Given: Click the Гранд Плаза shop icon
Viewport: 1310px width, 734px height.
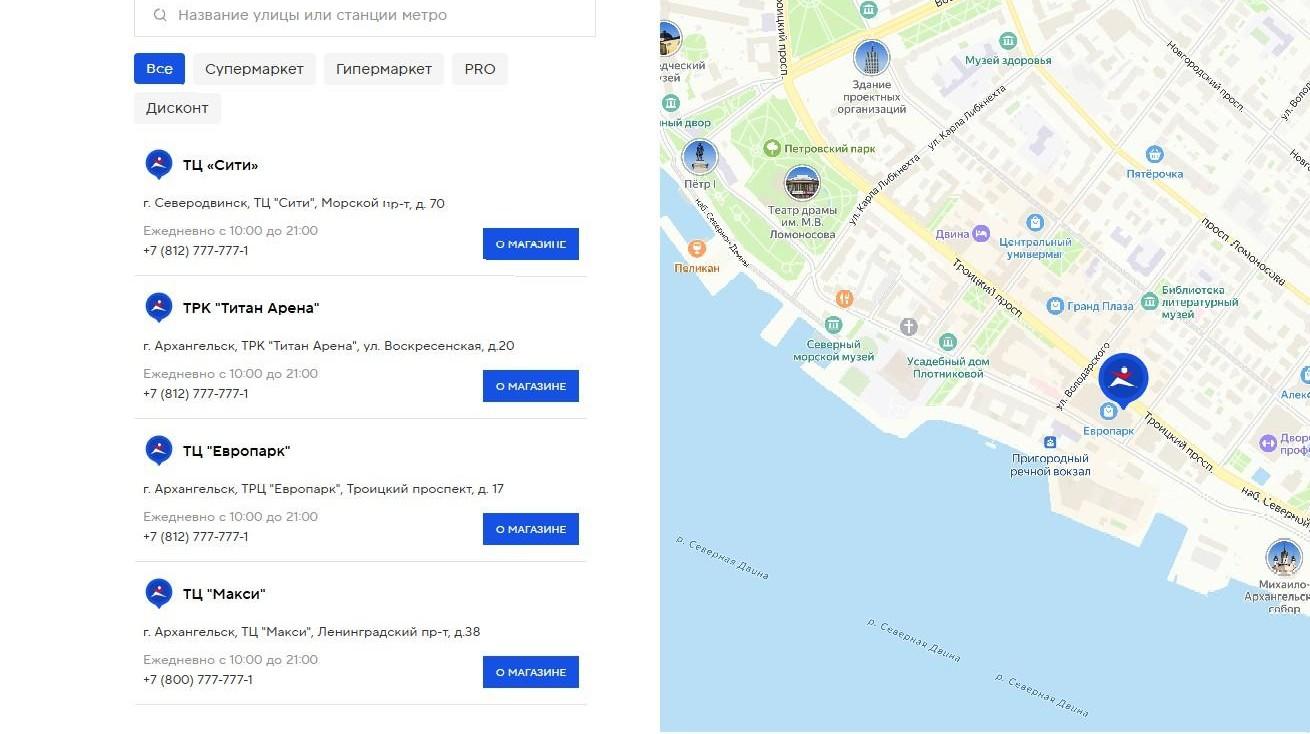Looking at the screenshot, I should point(1055,305).
